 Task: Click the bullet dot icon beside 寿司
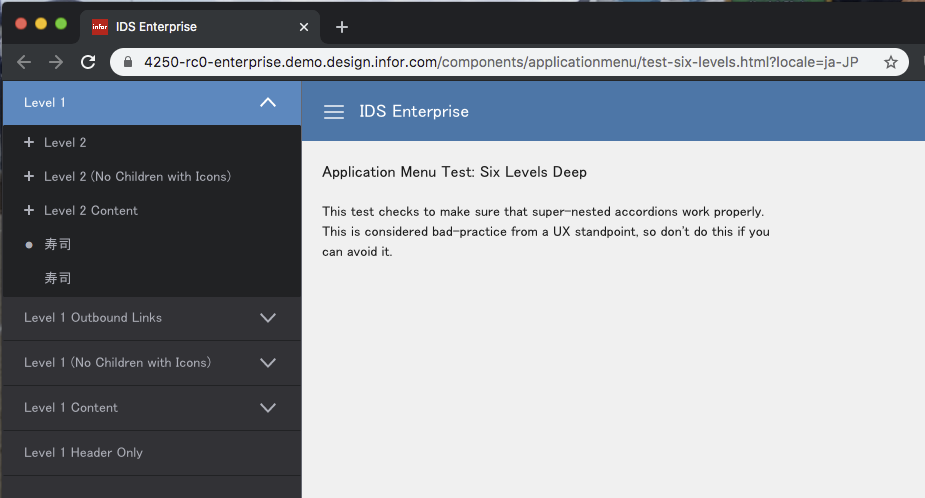[29, 245]
